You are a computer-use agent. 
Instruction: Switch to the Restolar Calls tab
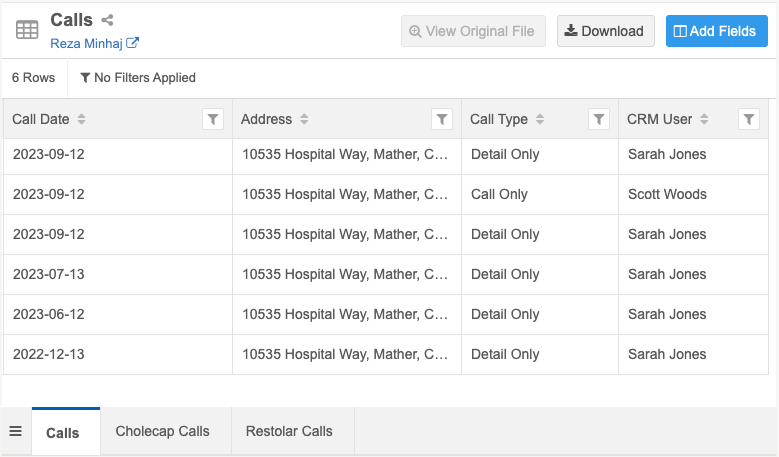coord(289,431)
